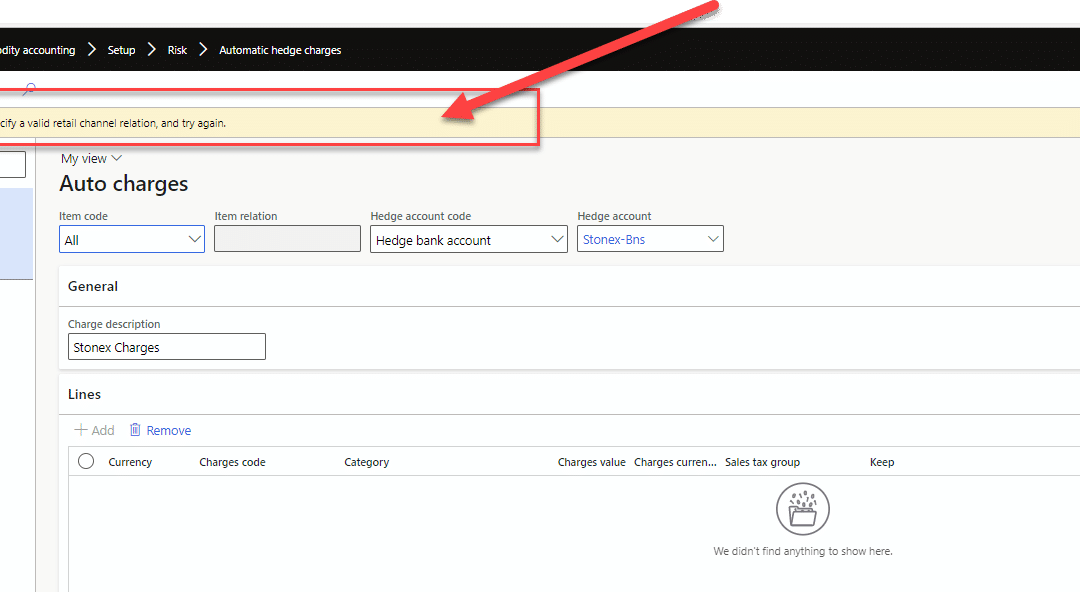Click the Add button in Lines
1080x592 pixels.
[x=94, y=430]
